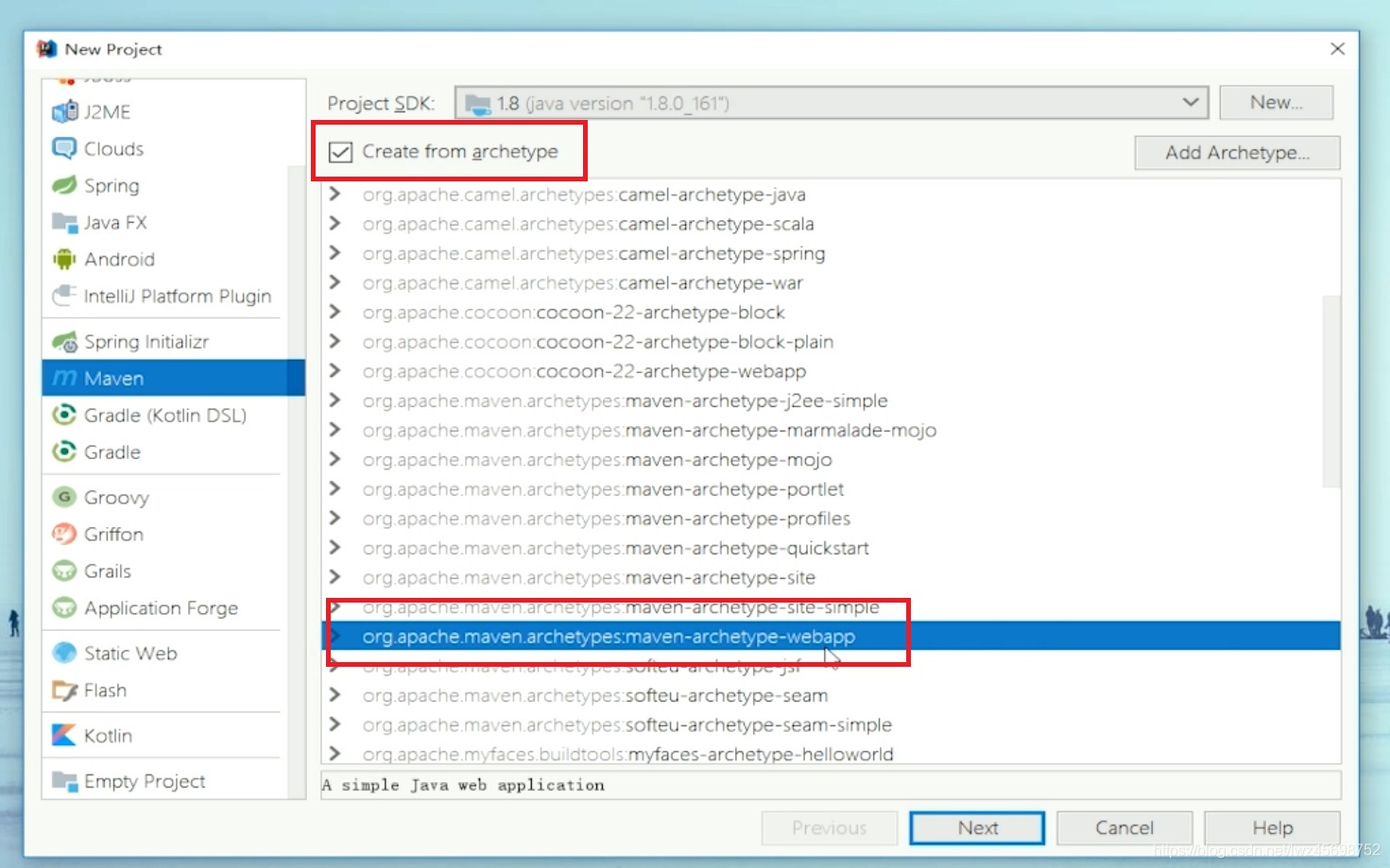Click the IntelliJ Platform Plugin icon
The image size is (1390, 868).
(x=64, y=296)
